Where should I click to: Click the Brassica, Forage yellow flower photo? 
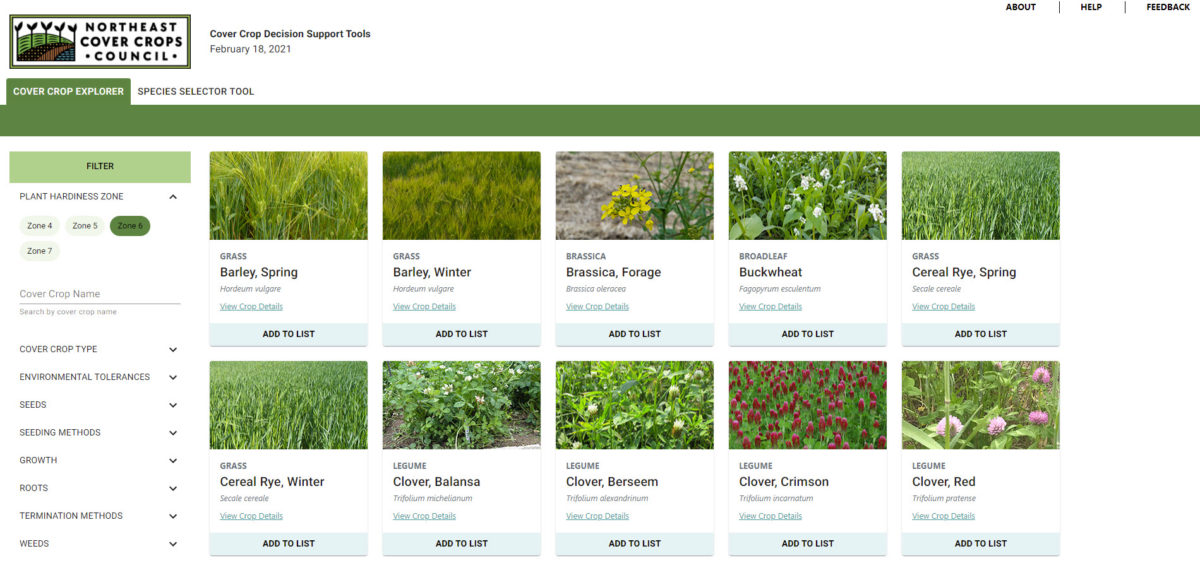point(635,196)
